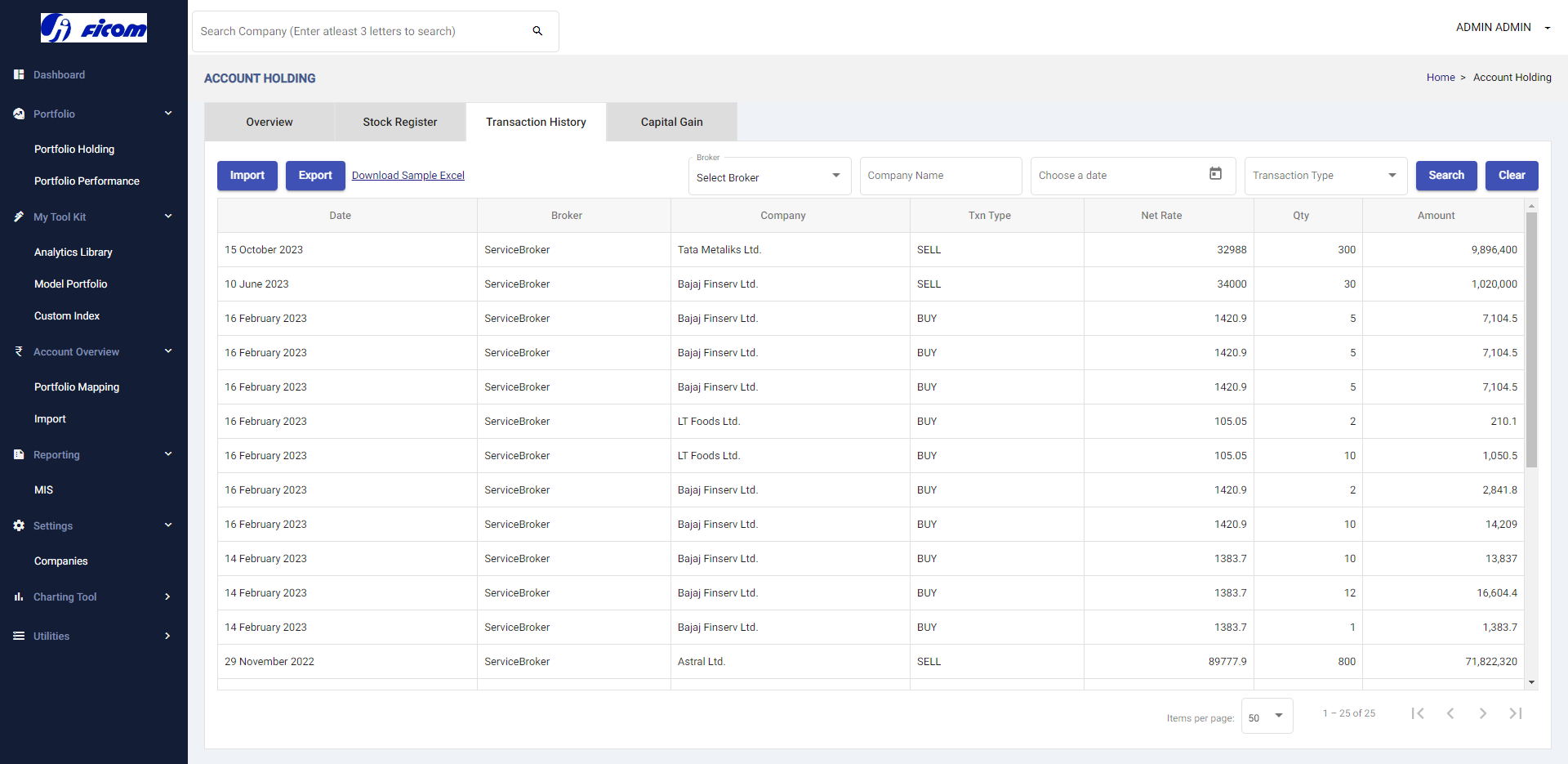The width and height of the screenshot is (1568, 764).
Task: Click the Download Sample Excel link
Action: coord(408,176)
